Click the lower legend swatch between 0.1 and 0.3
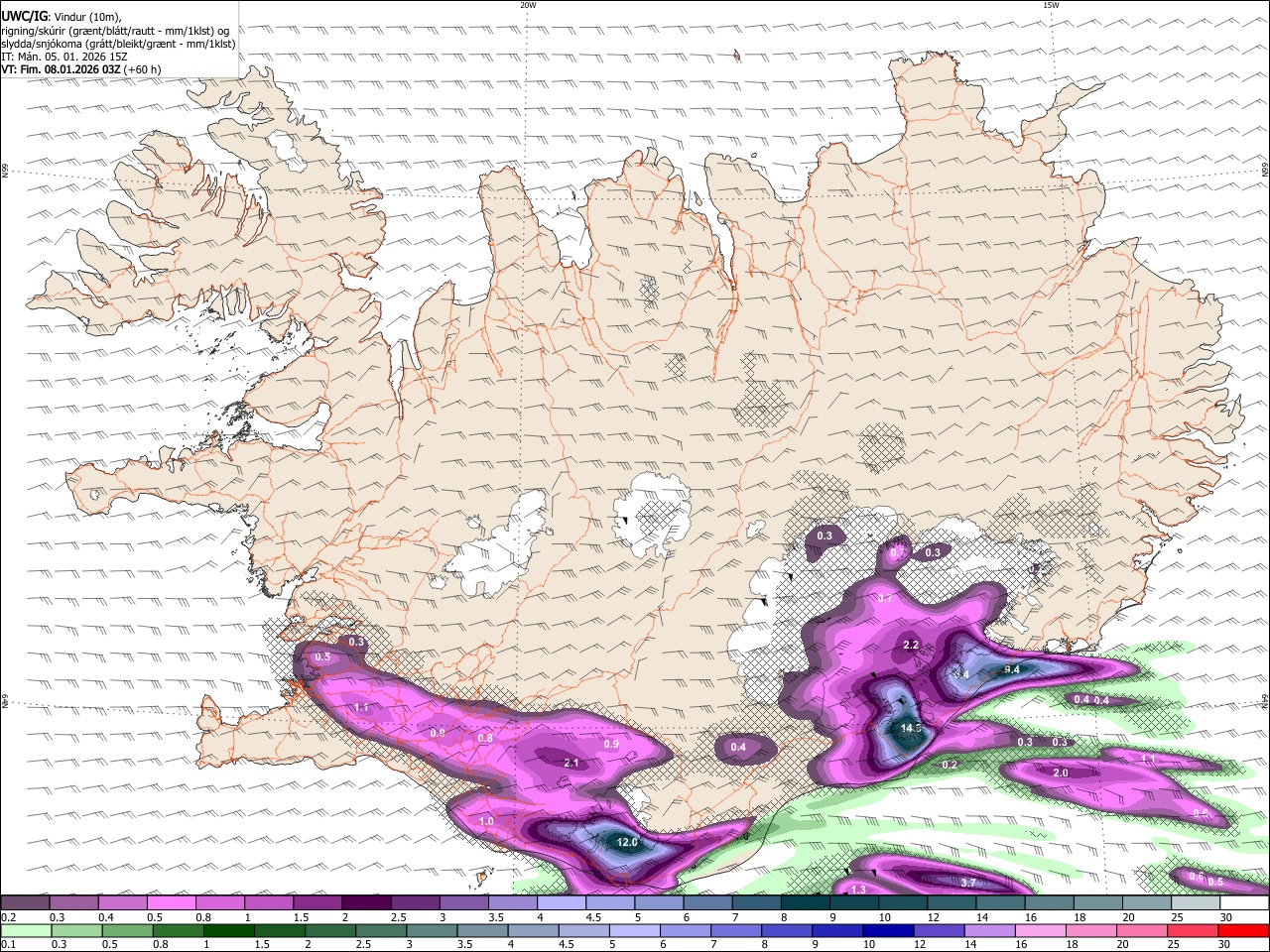1270x952 pixels. coord(26,930)
